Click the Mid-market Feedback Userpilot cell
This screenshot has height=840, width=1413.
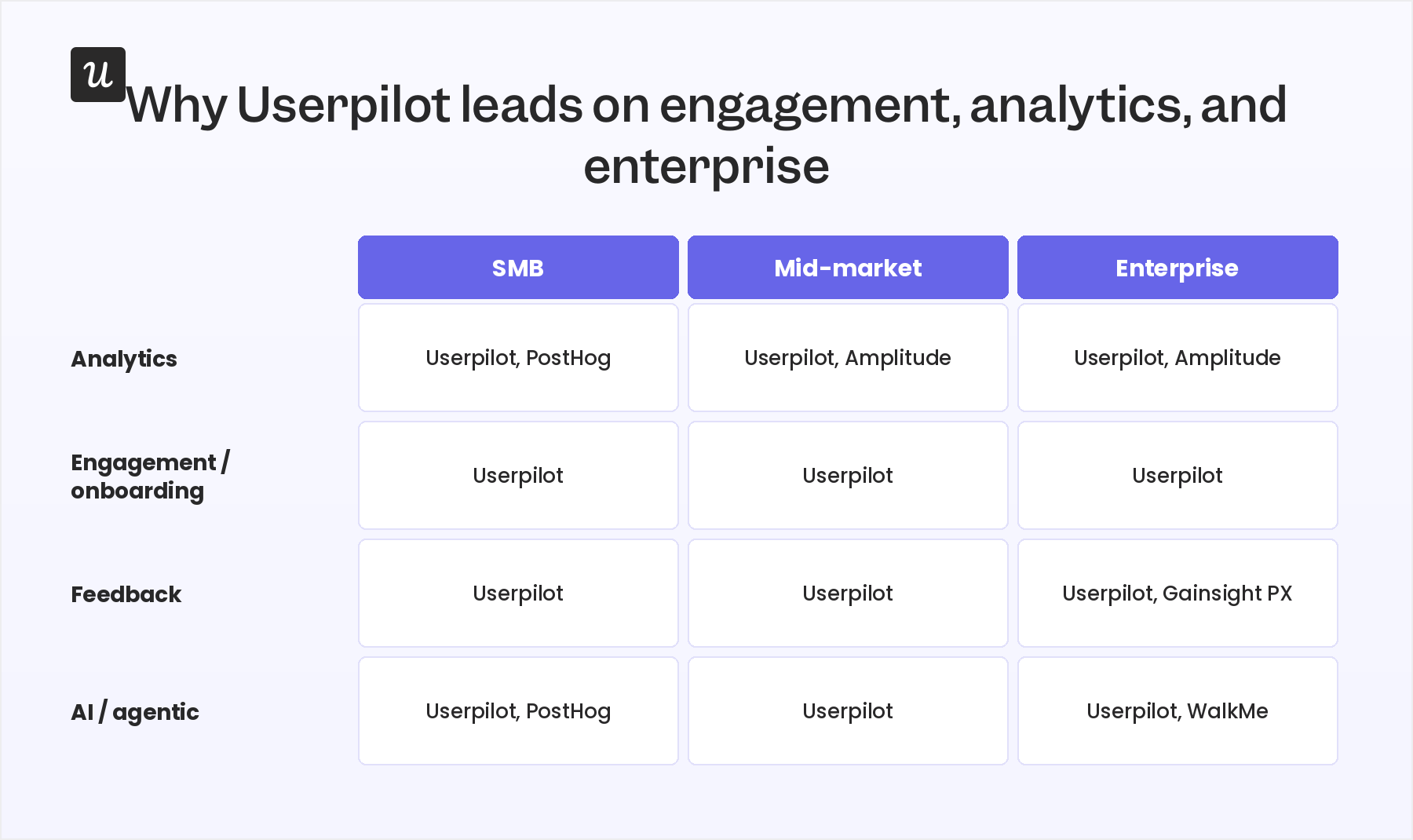point(848,593)
